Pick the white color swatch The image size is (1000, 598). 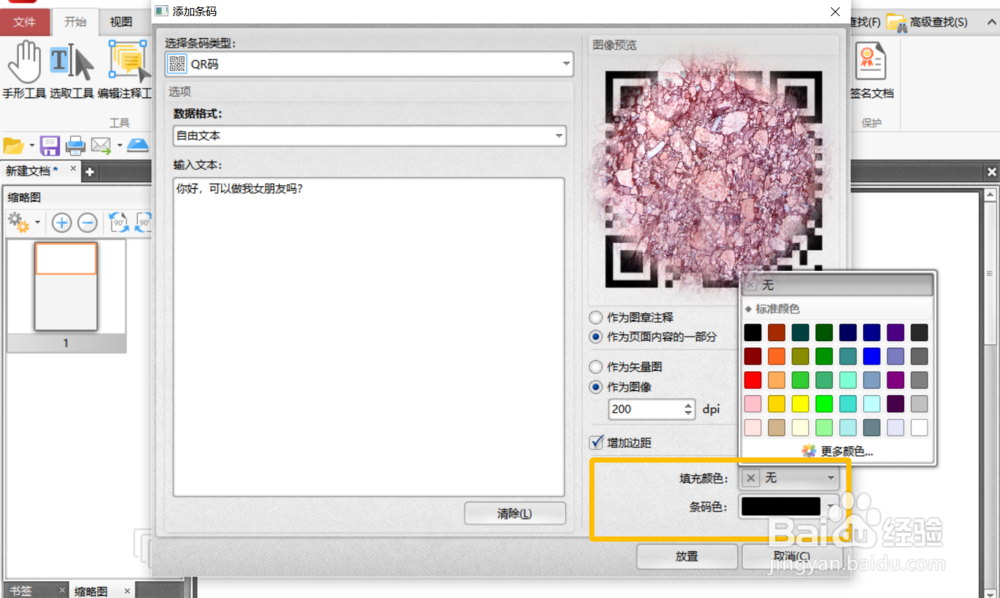(x=919, y=427)
